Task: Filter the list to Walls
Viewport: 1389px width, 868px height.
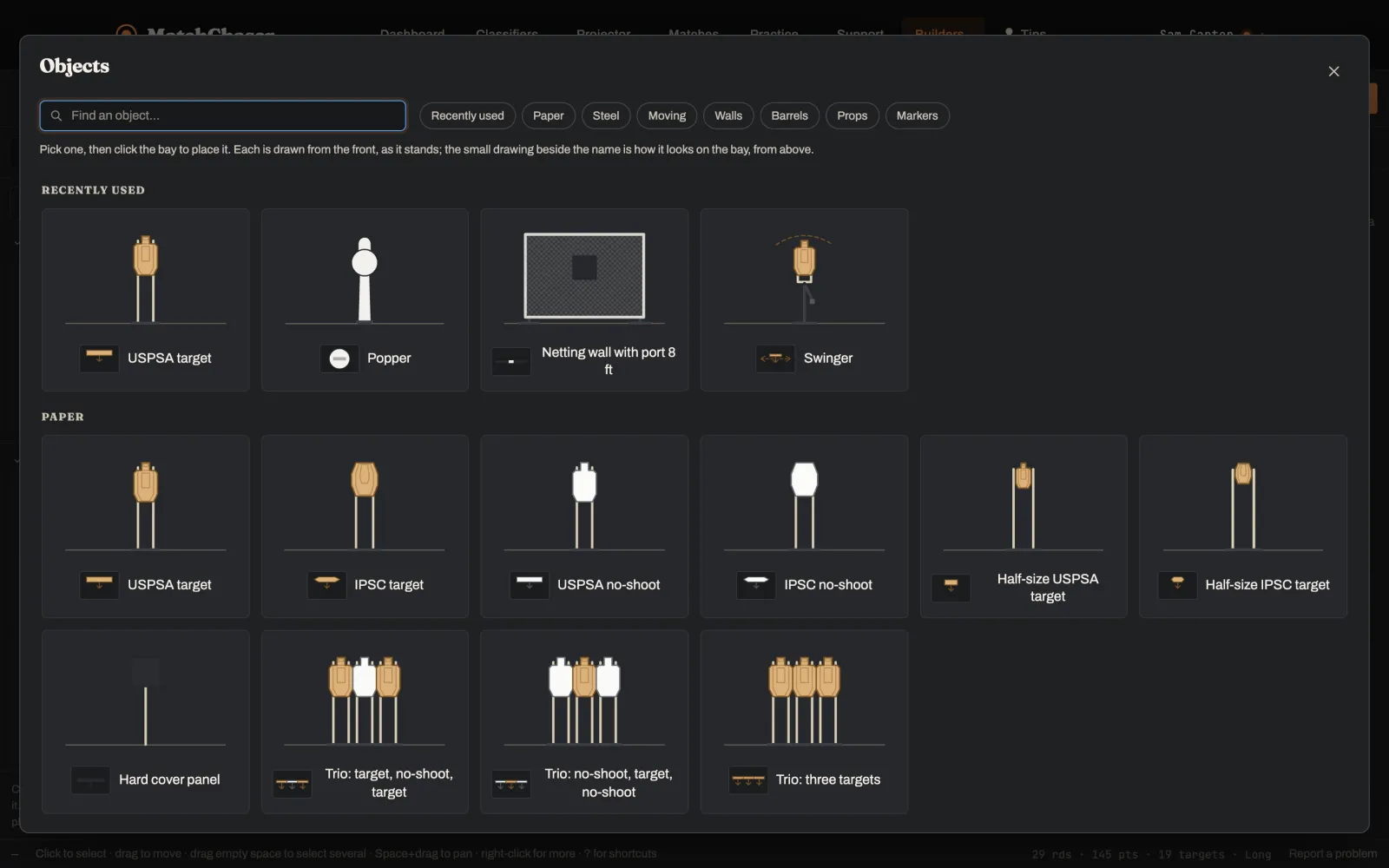Action: click(728, 115)
